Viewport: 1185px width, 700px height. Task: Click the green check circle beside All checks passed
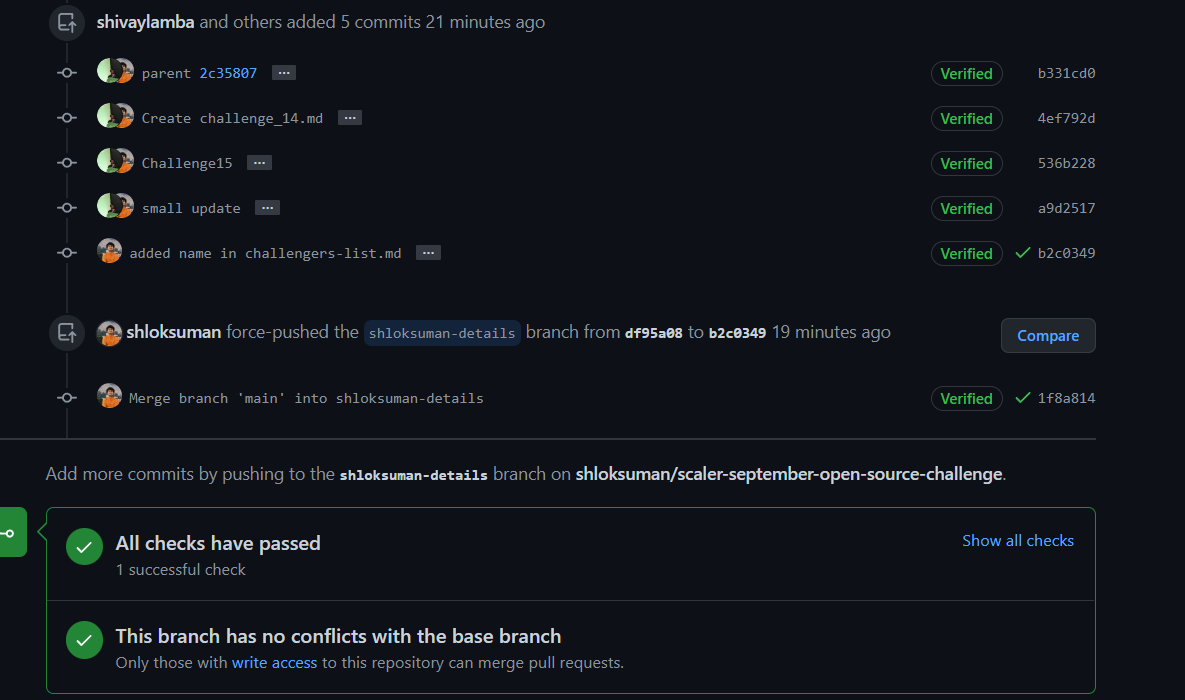pyautogui.click(x=84, y=547)
